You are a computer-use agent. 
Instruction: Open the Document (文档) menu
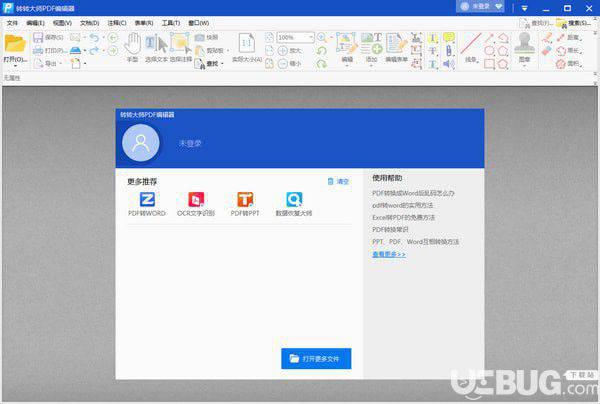90,23
